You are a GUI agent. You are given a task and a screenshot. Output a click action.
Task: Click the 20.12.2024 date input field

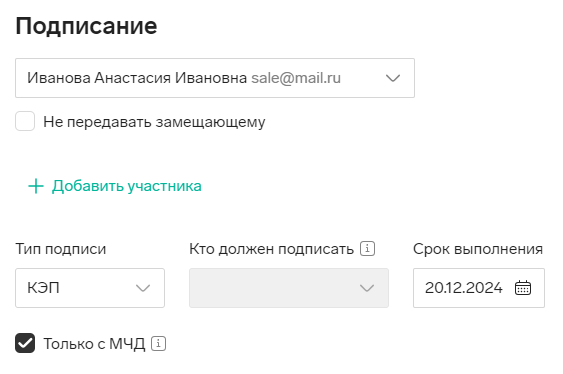click(x=479, y=288)
